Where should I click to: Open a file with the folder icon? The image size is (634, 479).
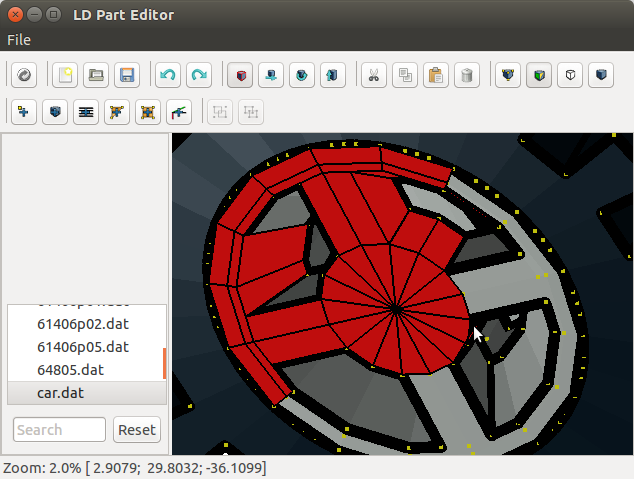(96, 75)
